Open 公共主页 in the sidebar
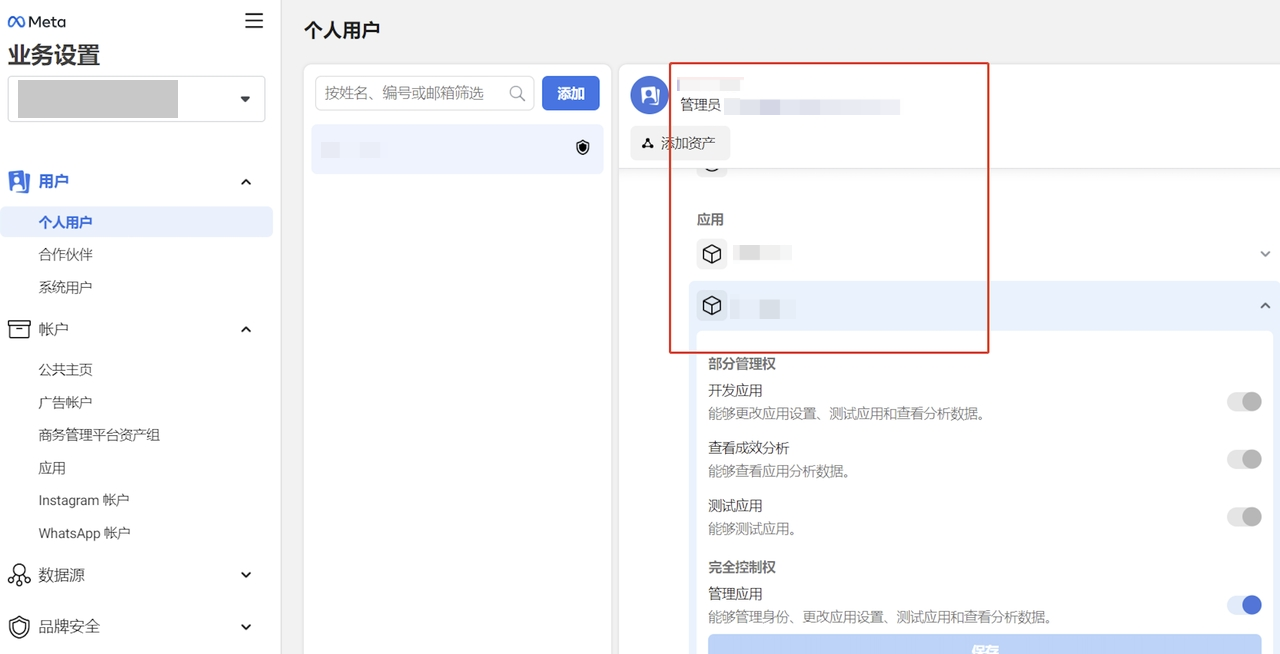Viewport: 1280px width, 654px height. 65,370
